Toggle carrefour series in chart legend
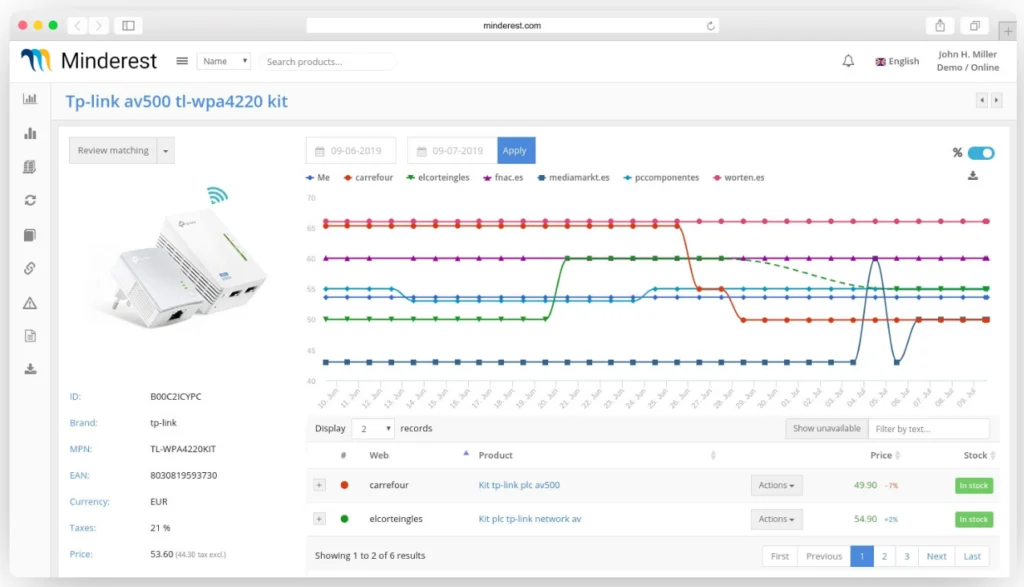1024x587 pixels. coord(368,178)
